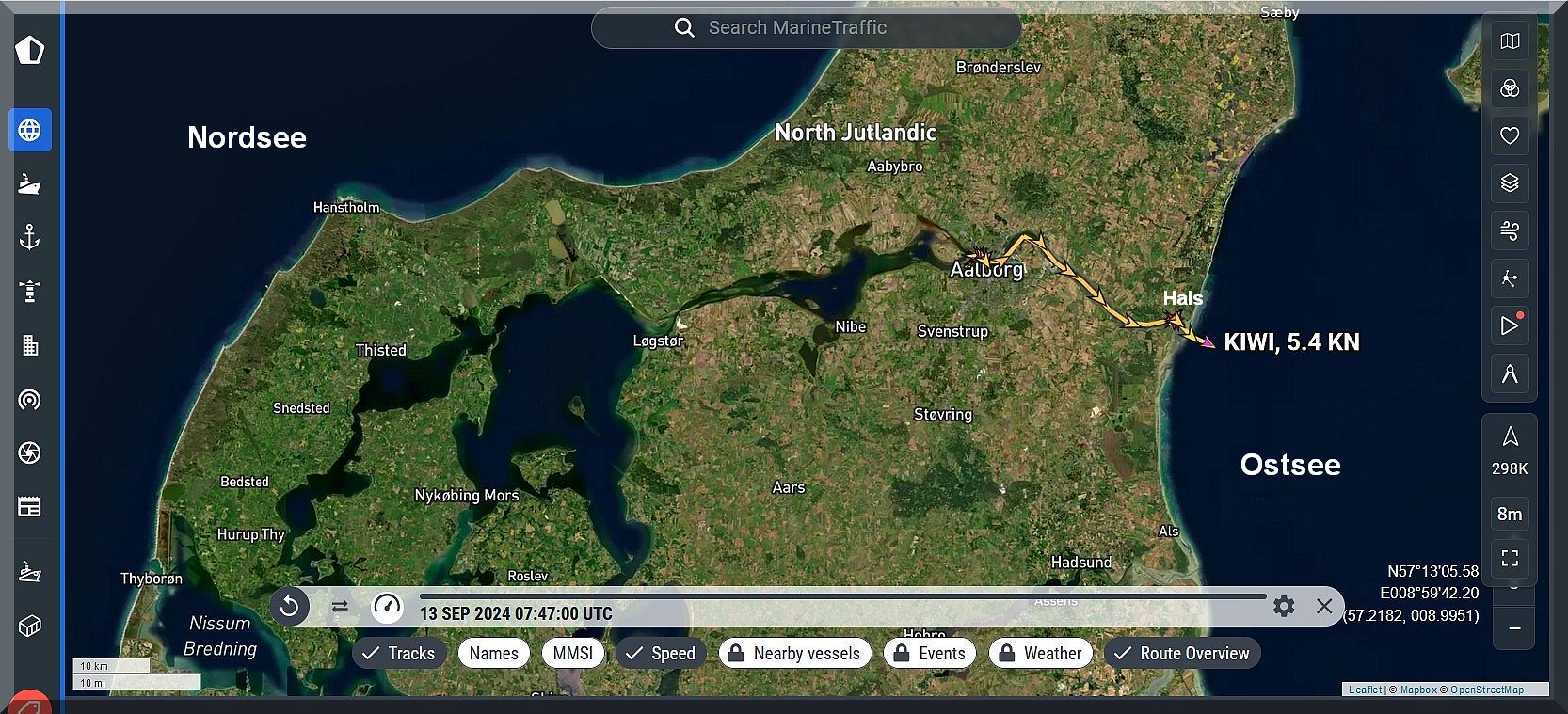Enable the MMSI toggle
Viewport: 1568px width, 714px height.
573,653
